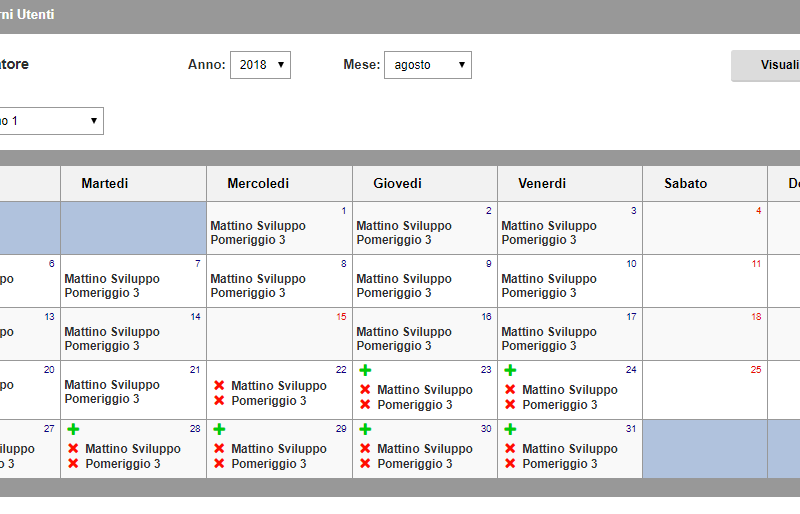This screenshot has height=514, width=800.
Task: Open the Mese agosto dropdown
Action: point(428,65)
